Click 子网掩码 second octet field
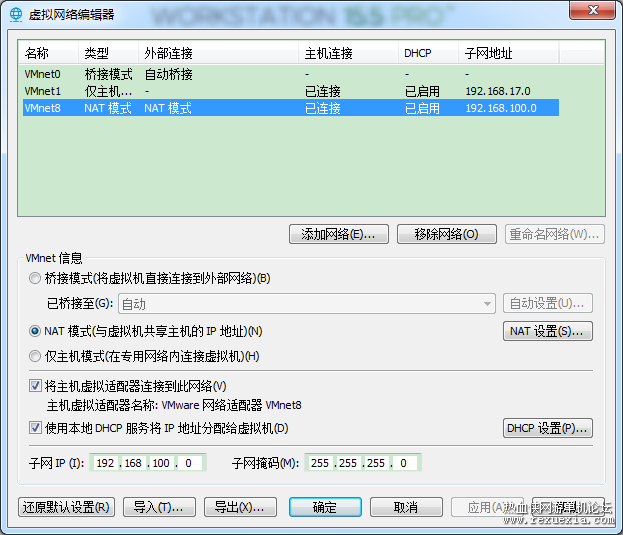 click(348, 463)
